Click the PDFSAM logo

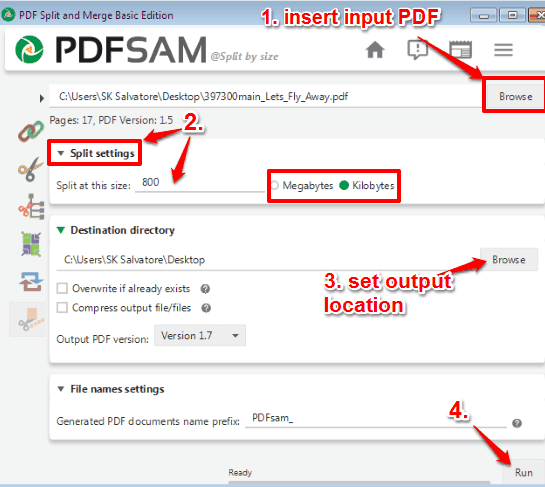click(111, 50)
